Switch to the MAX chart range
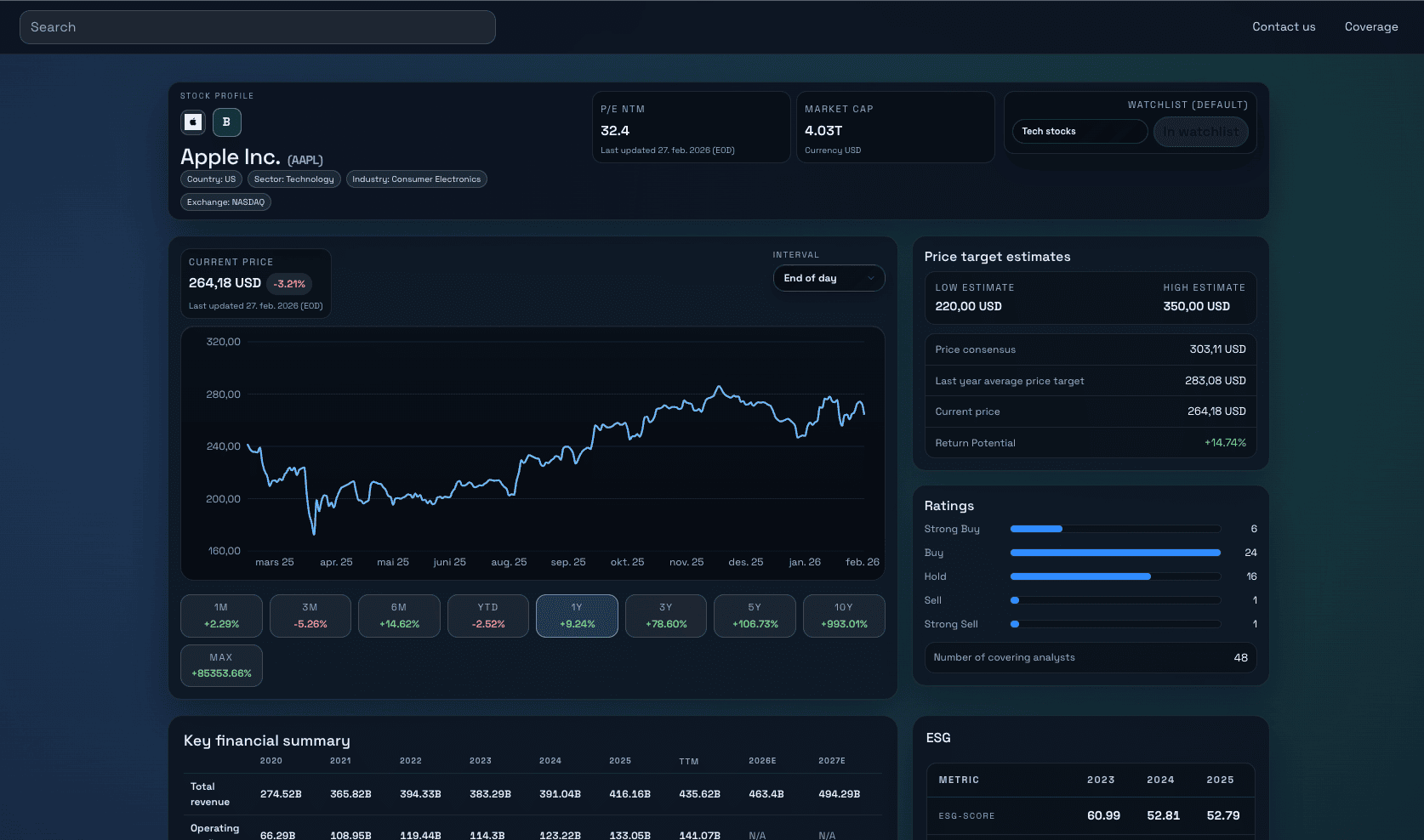This screenshot has height=840, width=1424. (x=221, y=665)
